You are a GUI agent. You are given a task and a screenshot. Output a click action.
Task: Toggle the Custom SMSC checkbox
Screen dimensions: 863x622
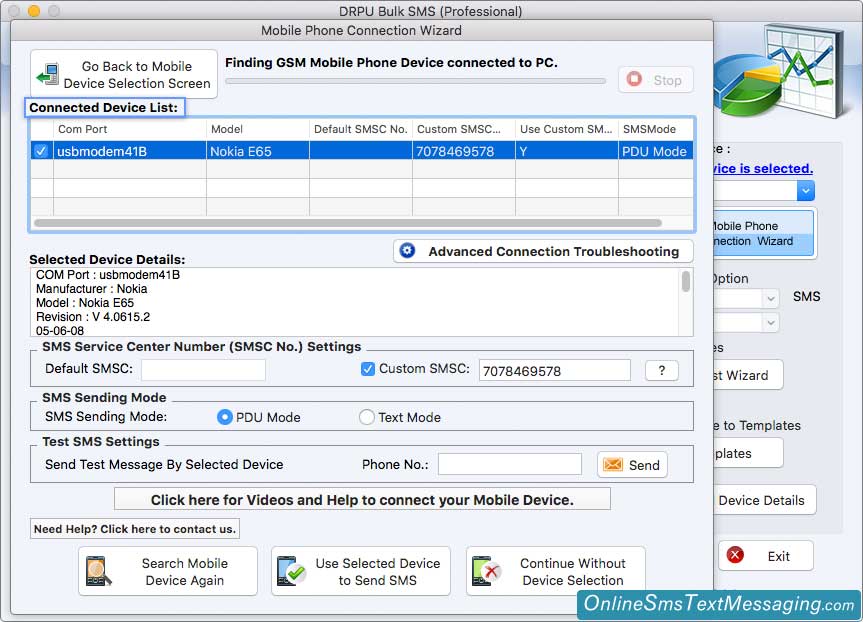tap(368, 369)
